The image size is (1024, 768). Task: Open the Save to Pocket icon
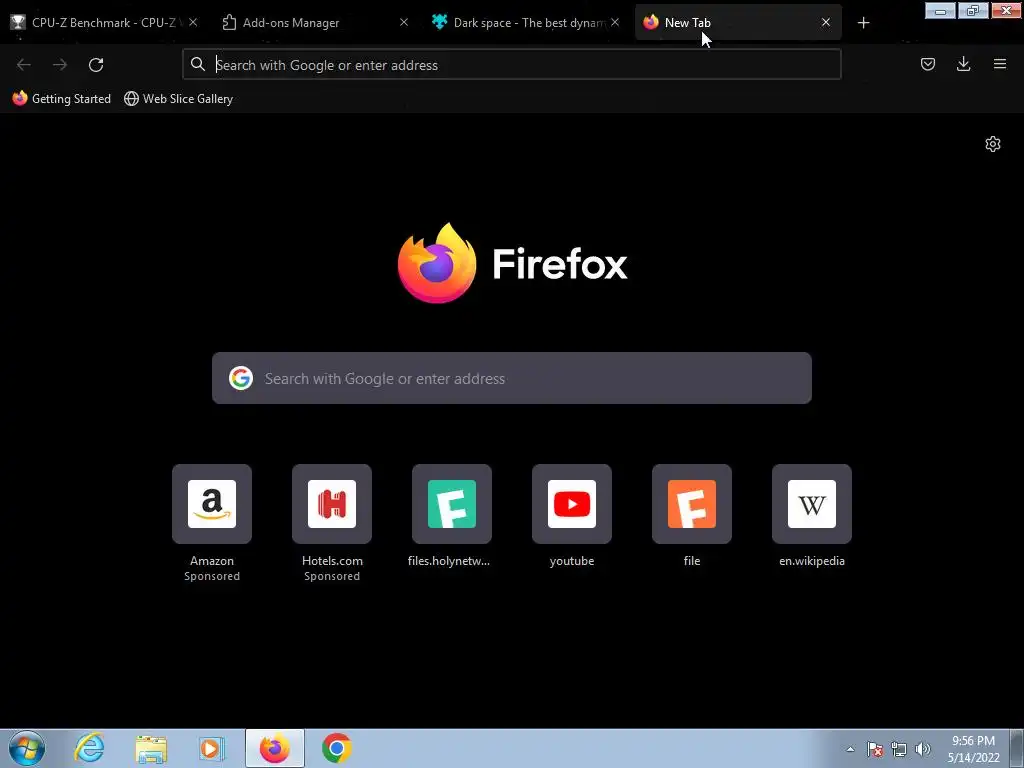point(927,64)
